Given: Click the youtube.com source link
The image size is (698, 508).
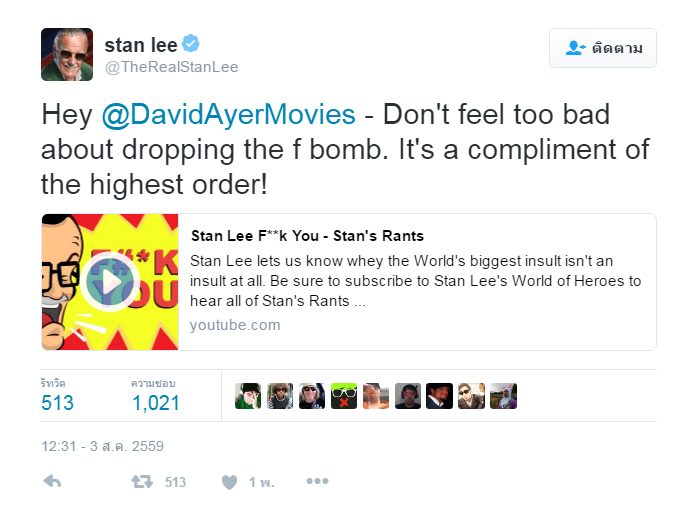Looking at the screenshot, I should 235,325.
